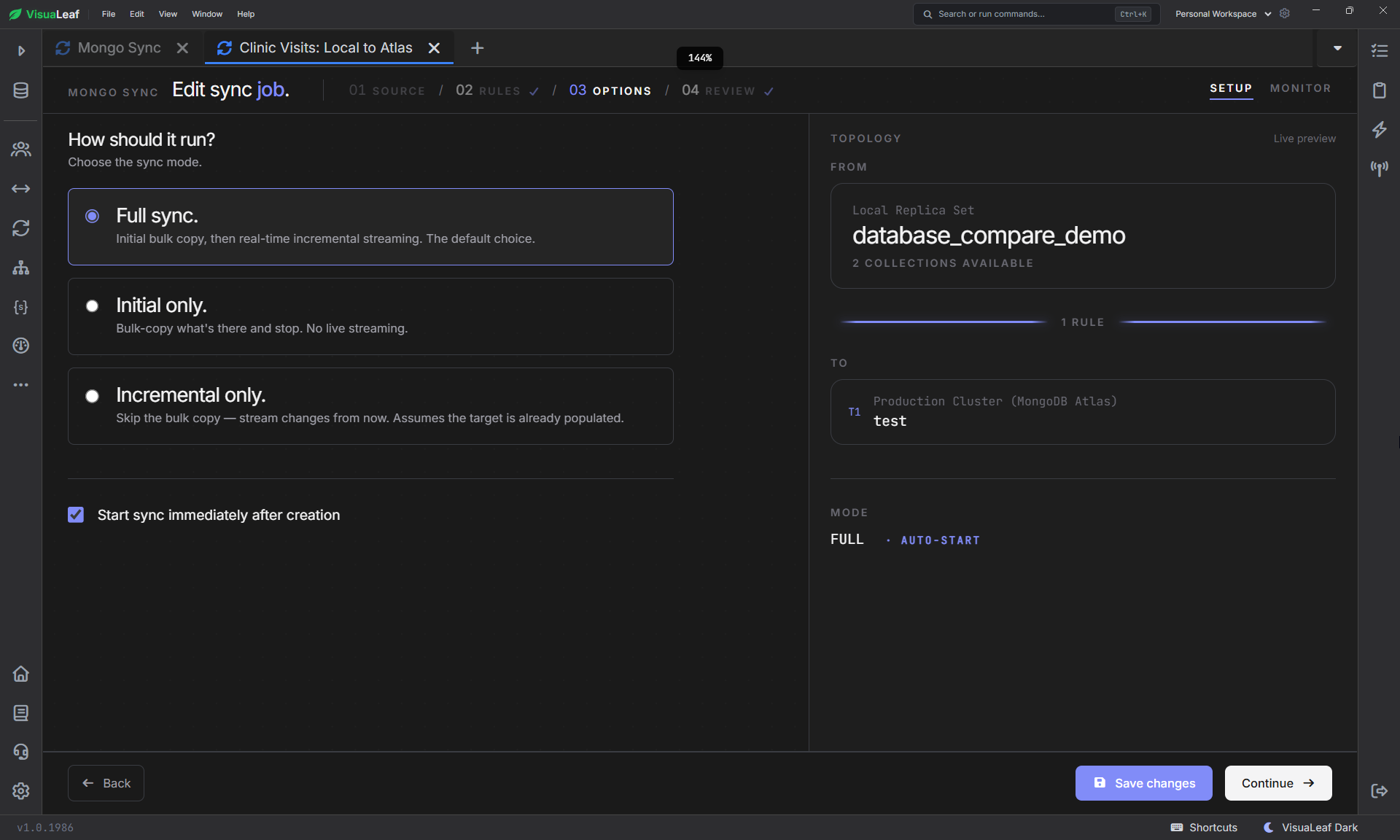Expand the left sidebar with arrow

pyautogui.click(x=21, y=50)
